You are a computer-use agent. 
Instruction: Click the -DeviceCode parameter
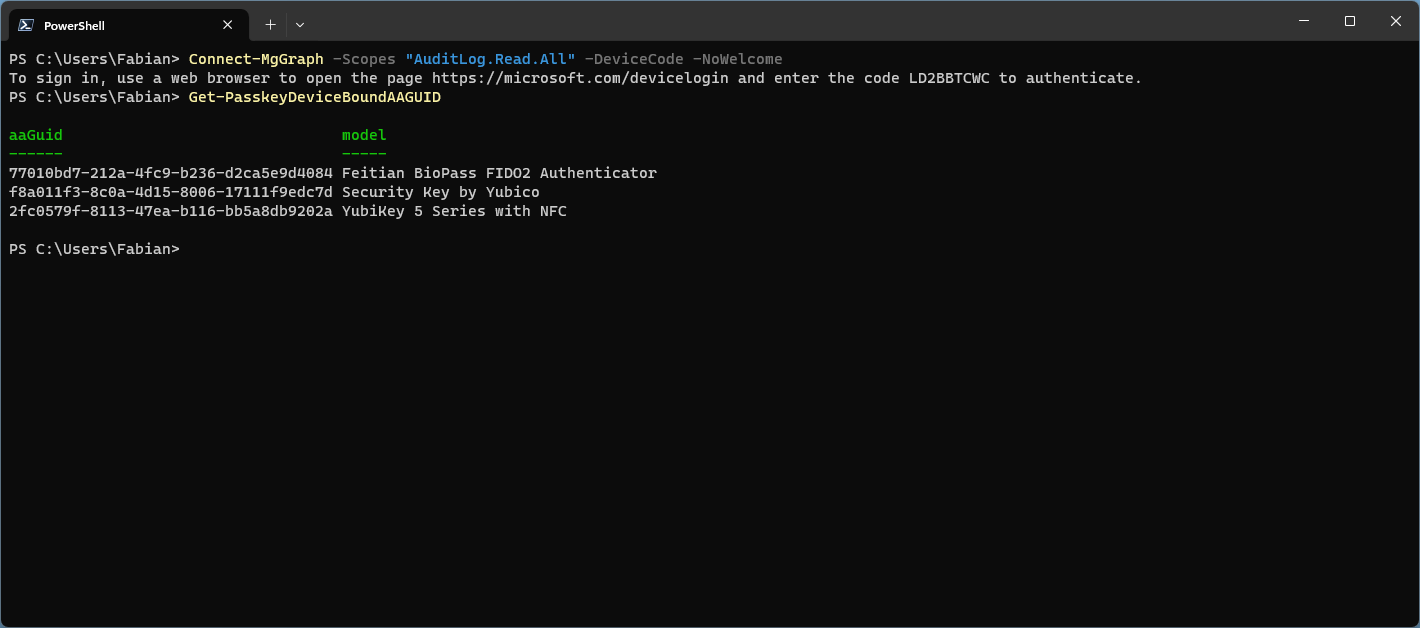[x=634, y=59]
